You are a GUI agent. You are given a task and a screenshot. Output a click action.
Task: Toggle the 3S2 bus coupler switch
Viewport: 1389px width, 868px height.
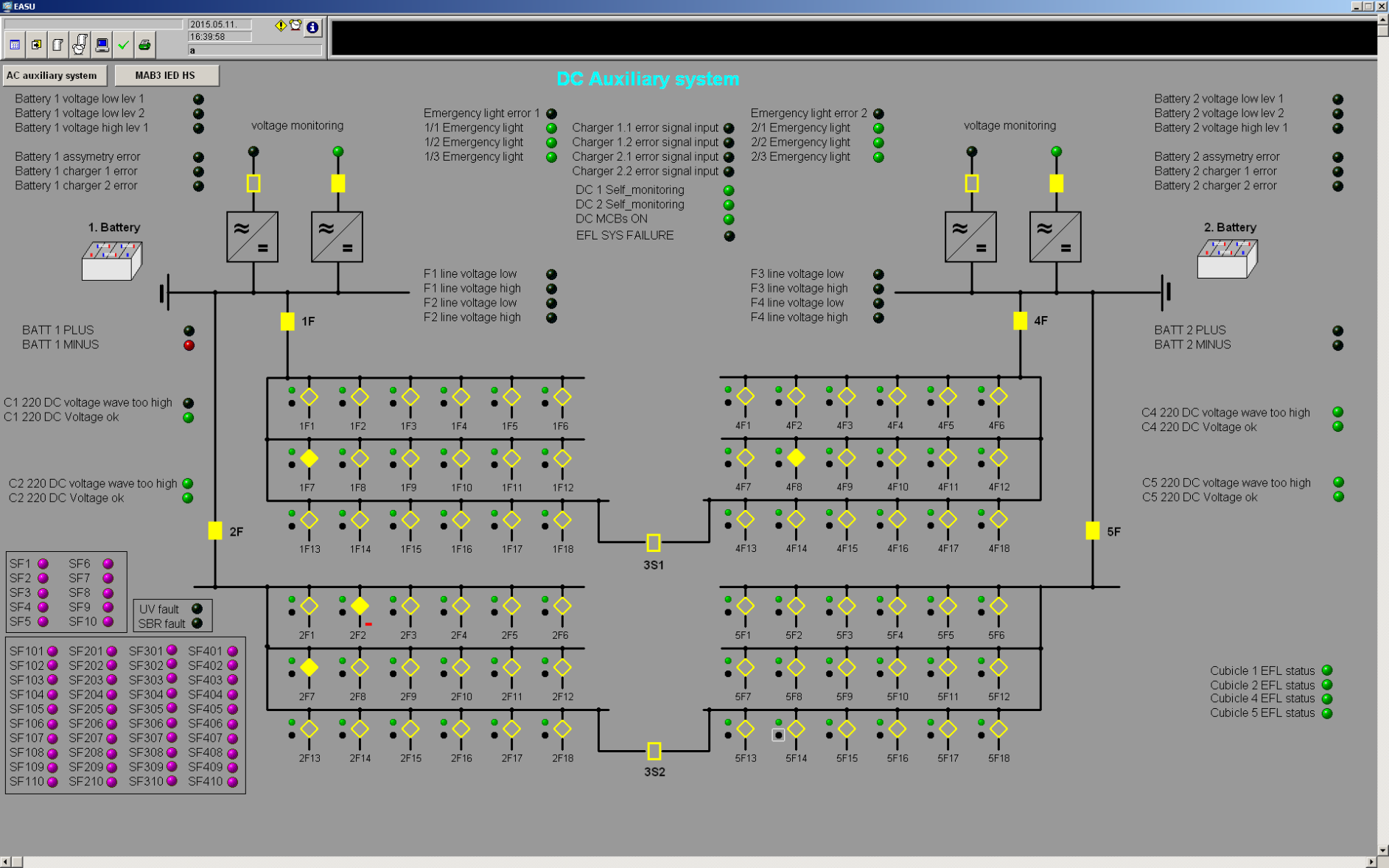tap(654, 751)
